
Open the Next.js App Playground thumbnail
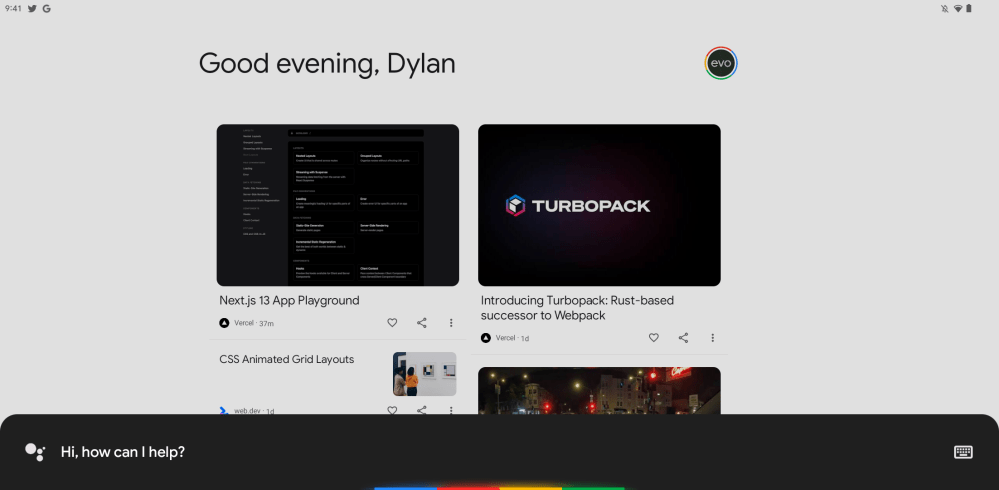(338, 205)
